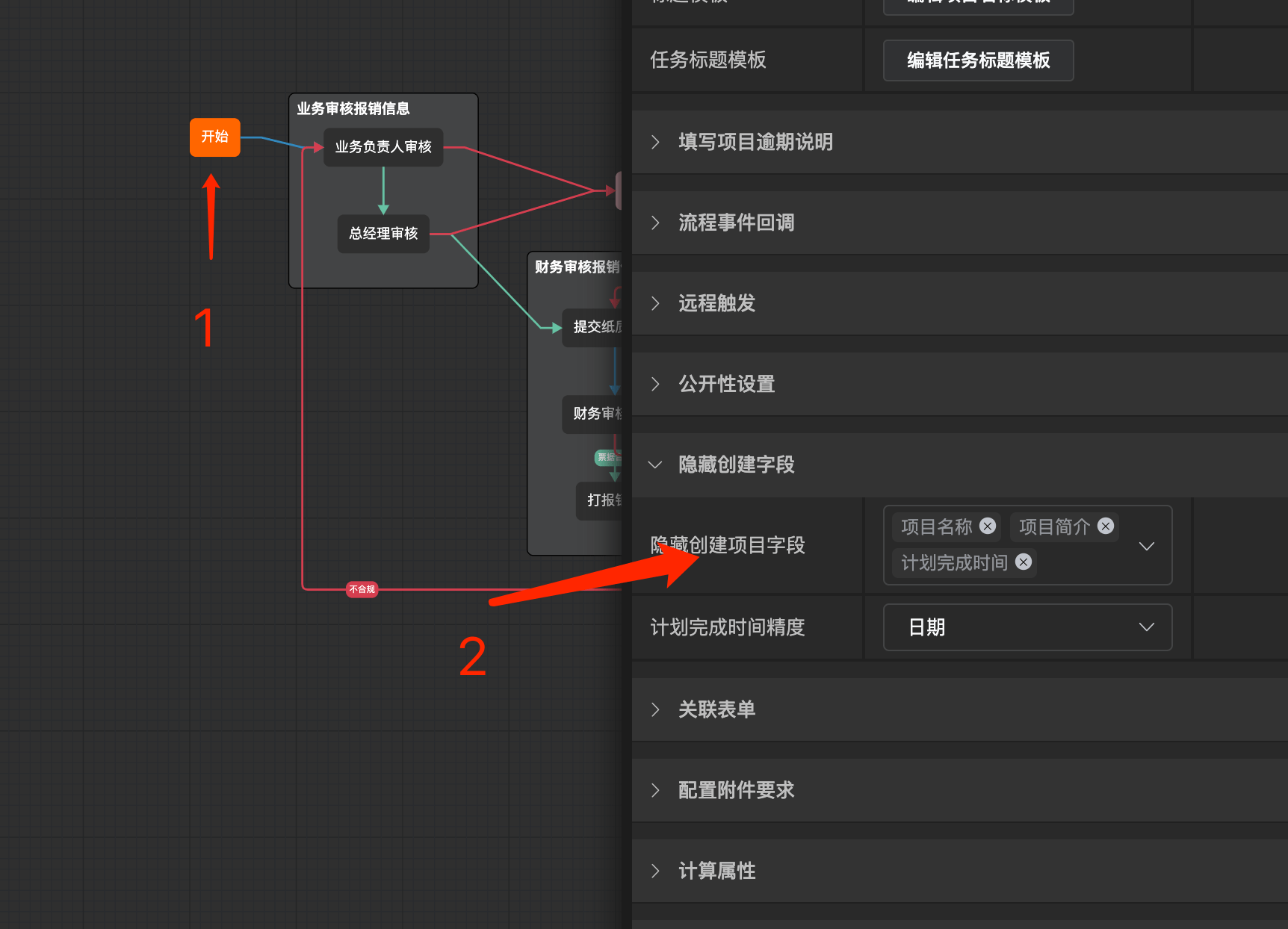Expand the 配置附件要求 section
The height and width of the screenshot is (929, 1288).
(x=959, y=790)
